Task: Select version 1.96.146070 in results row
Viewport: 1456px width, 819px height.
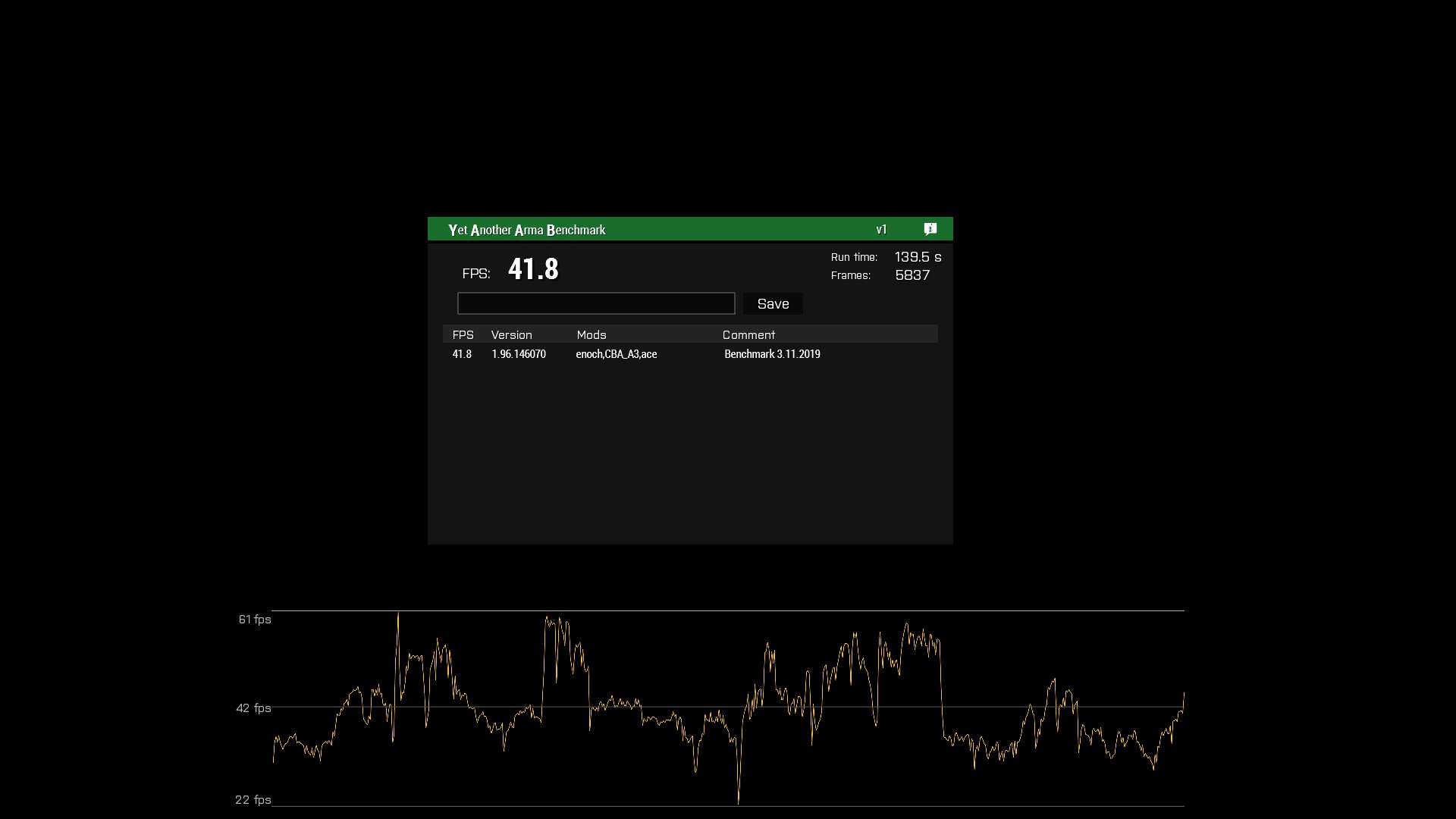Action: coord(518,354)
